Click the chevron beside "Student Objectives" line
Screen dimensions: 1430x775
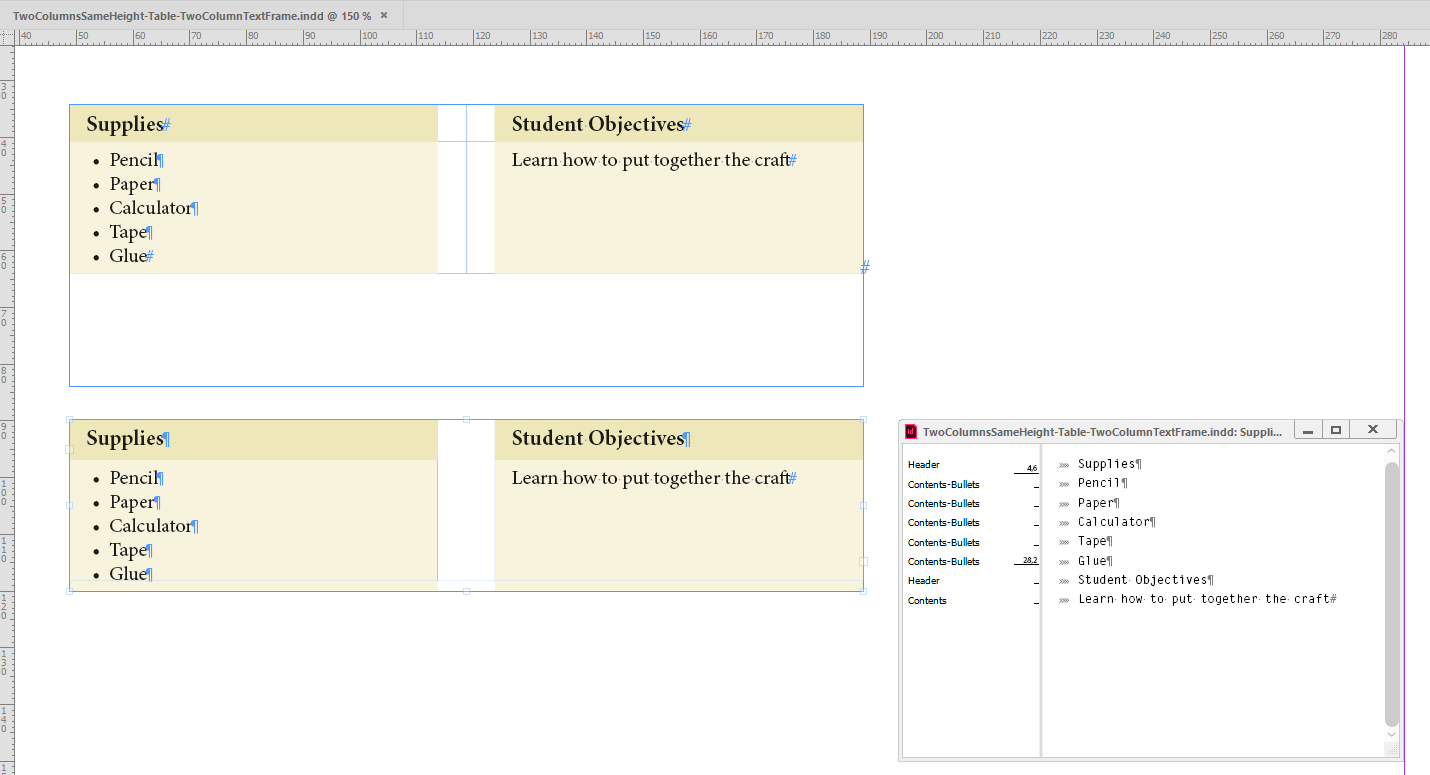[x=1063, y=579]
